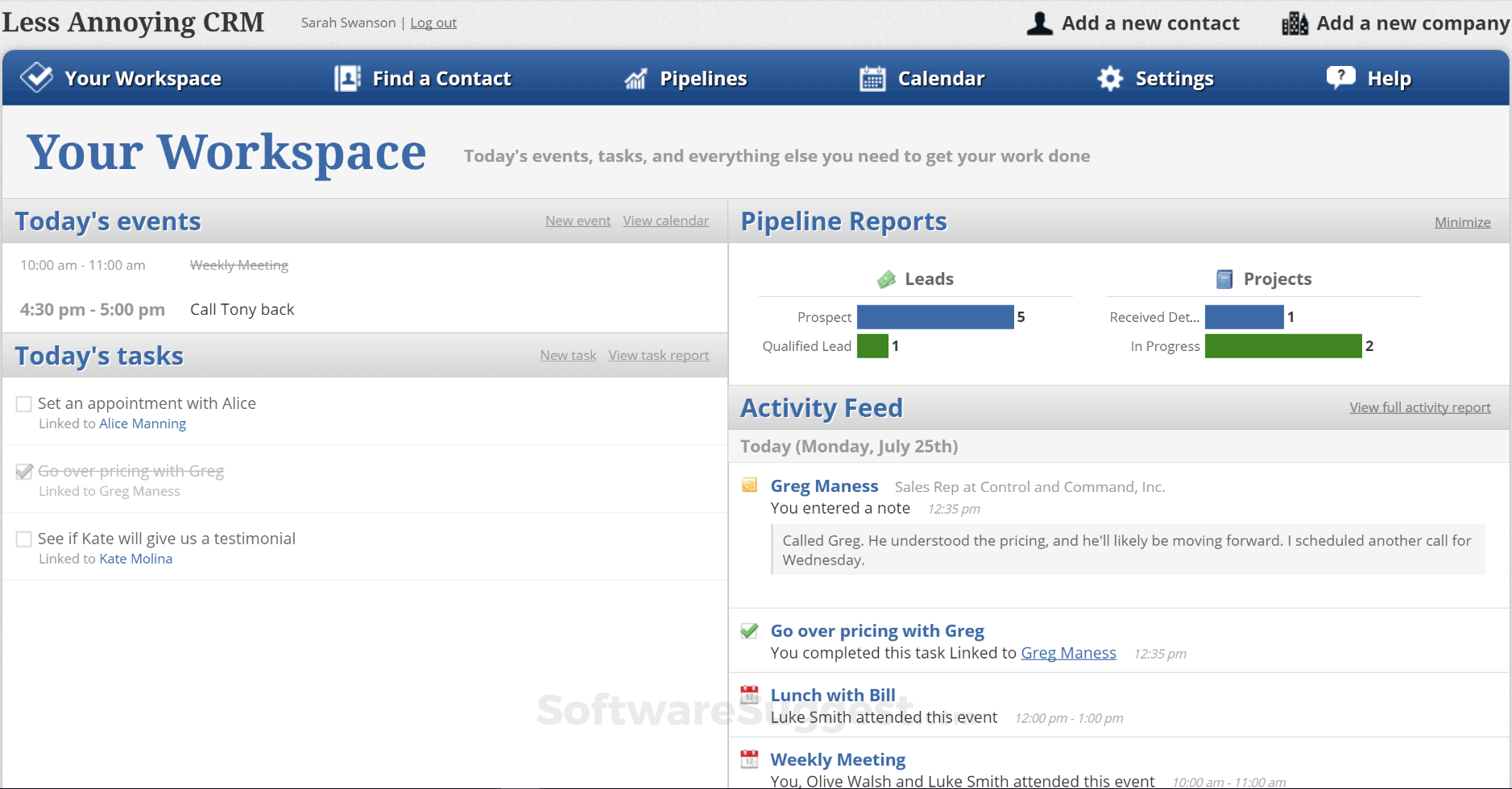Switch to the Calendar tab

pos(922,78)
